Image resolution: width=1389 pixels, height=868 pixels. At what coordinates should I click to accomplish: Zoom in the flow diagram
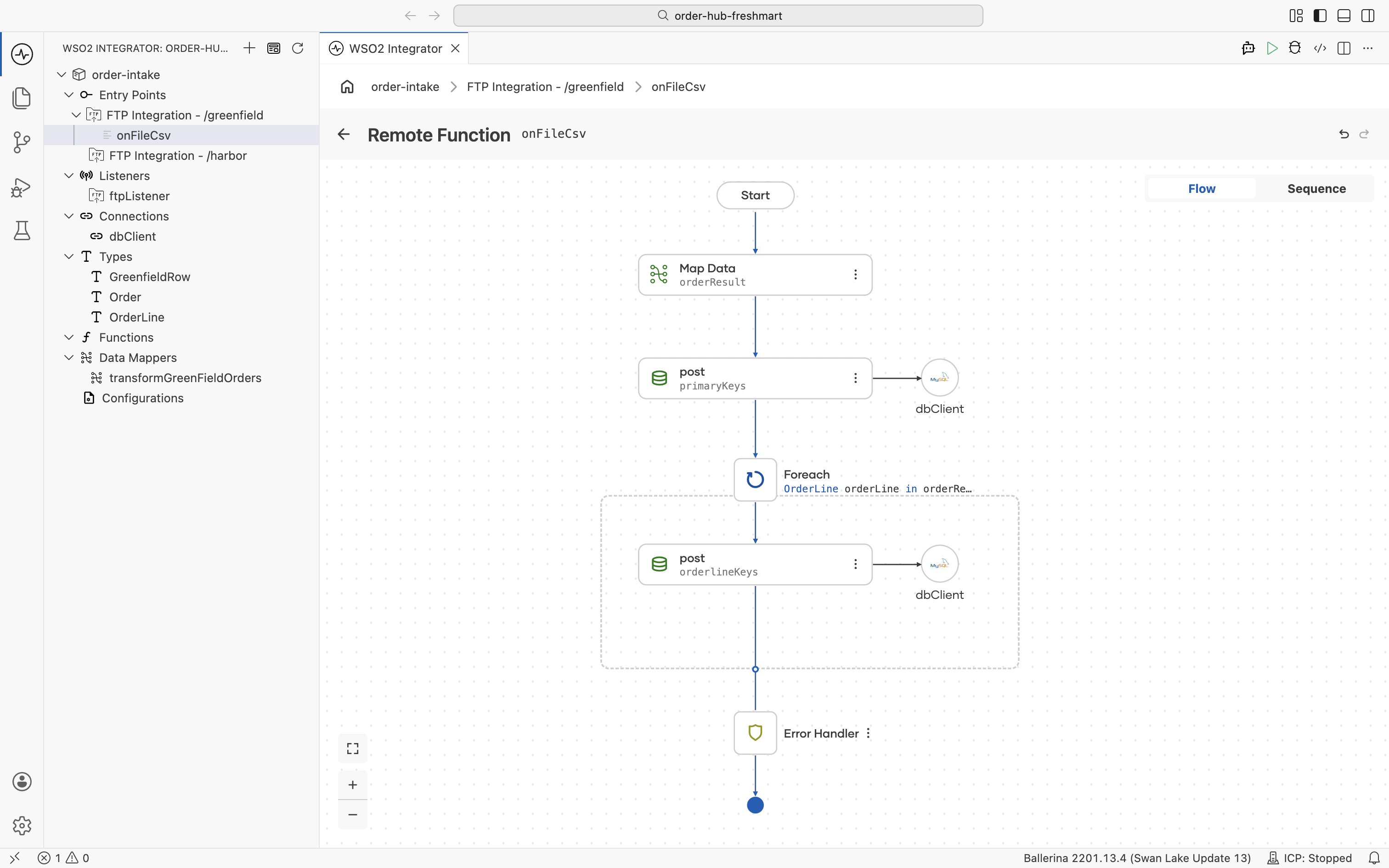point(352,785)
